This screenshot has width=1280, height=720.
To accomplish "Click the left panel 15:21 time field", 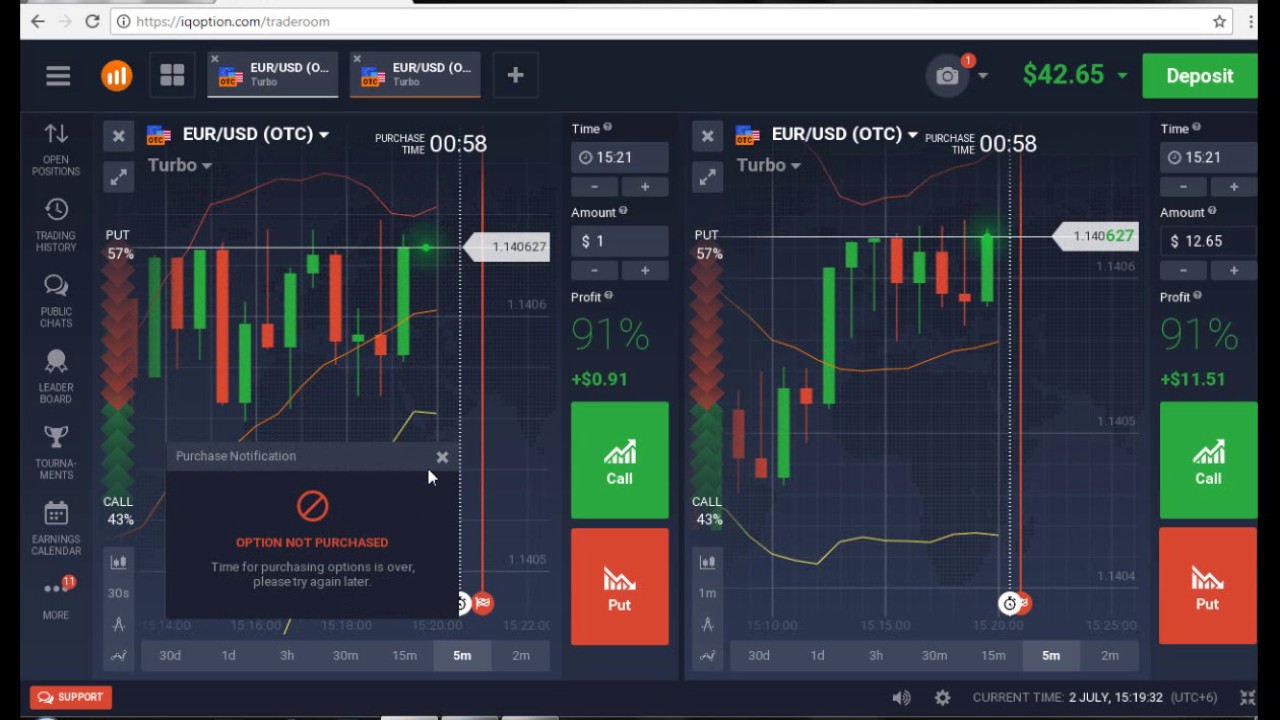I will [x=620, y=157].
